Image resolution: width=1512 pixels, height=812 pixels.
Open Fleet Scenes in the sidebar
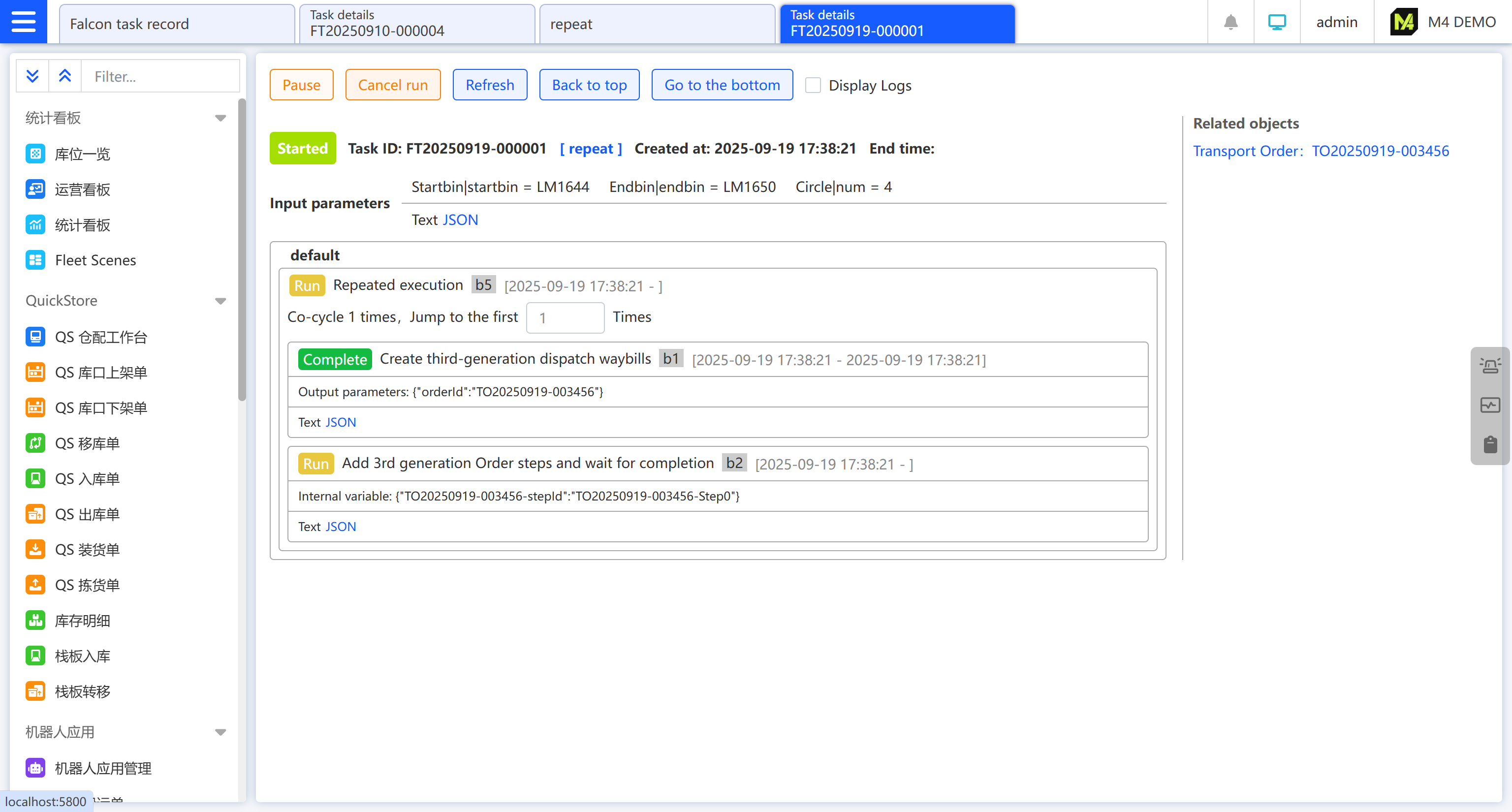click(95, 260)
